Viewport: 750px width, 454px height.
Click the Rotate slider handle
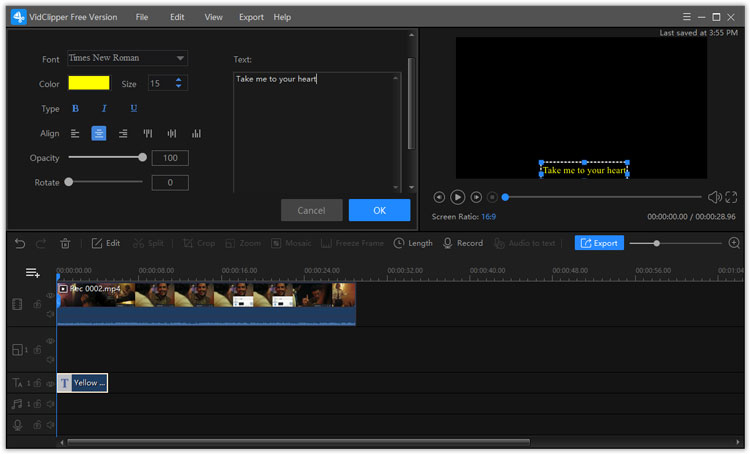tap(69, 182)
